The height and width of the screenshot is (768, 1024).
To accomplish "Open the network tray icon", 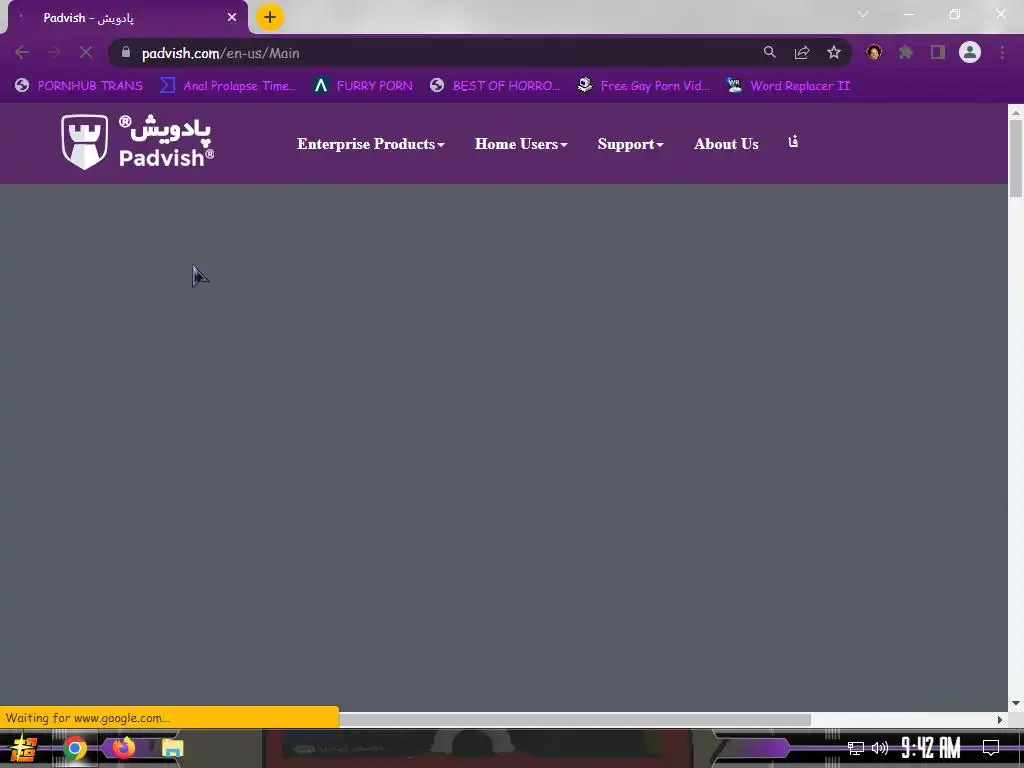I will click(856, 748).
